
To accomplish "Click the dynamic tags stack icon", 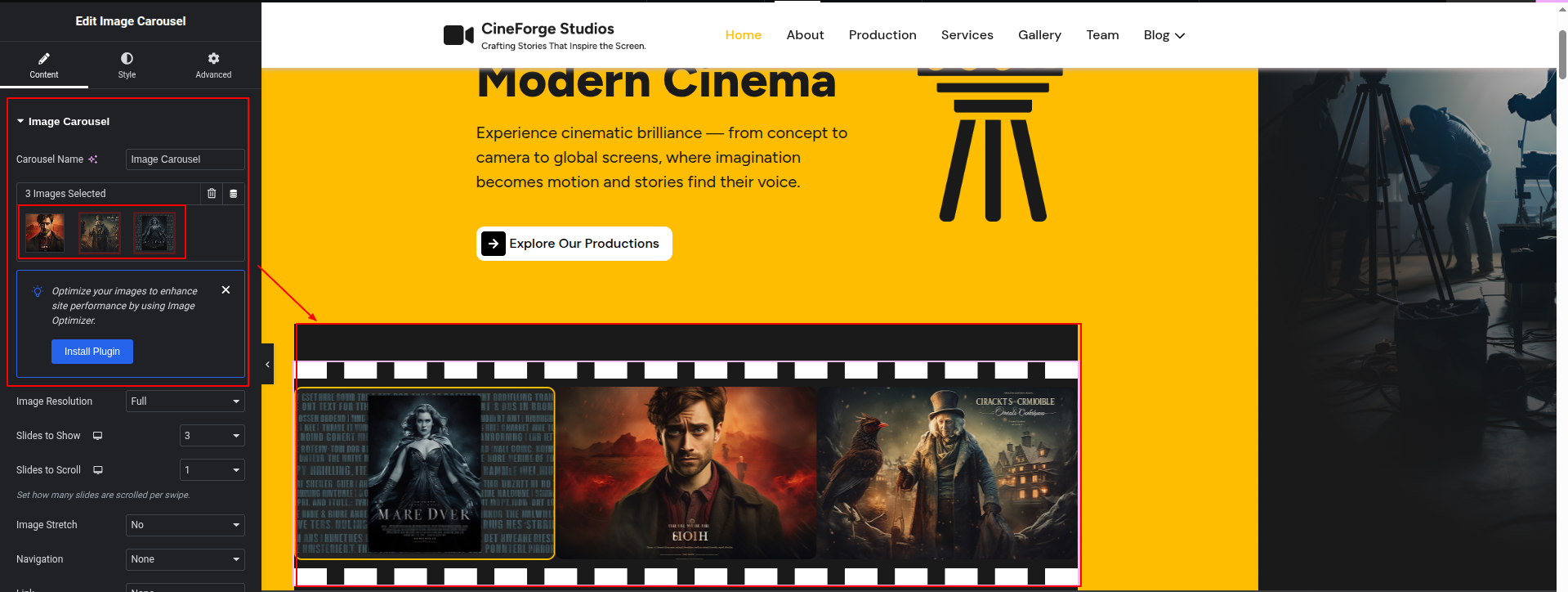I will 234,194.
